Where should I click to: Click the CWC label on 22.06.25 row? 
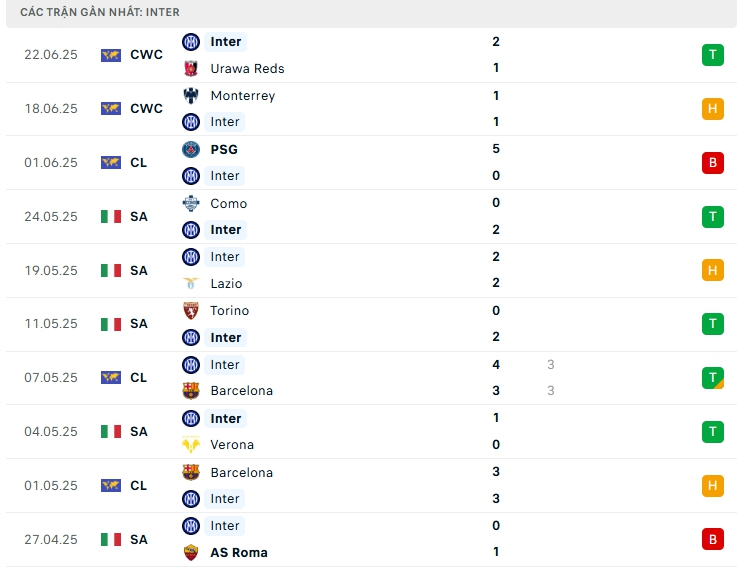point(146,55)
